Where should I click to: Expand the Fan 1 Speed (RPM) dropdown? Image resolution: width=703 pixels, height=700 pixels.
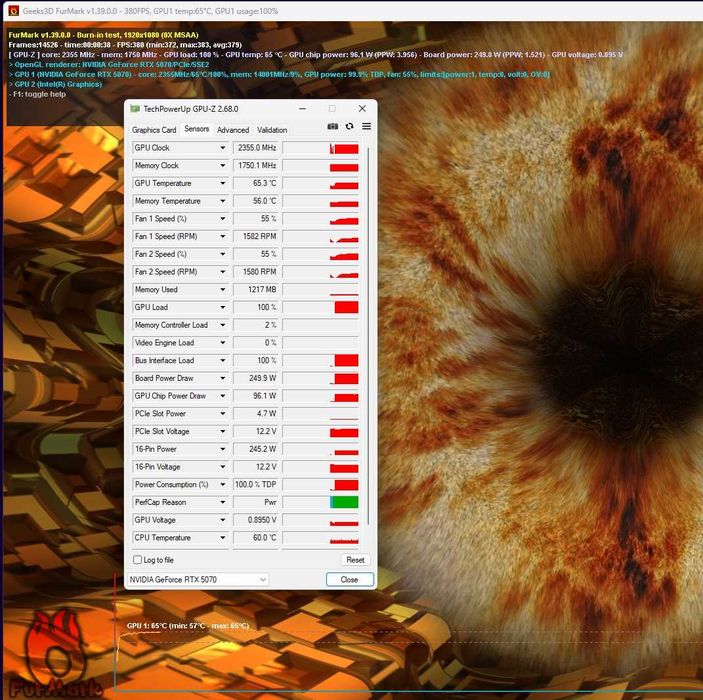coord(222,236)
